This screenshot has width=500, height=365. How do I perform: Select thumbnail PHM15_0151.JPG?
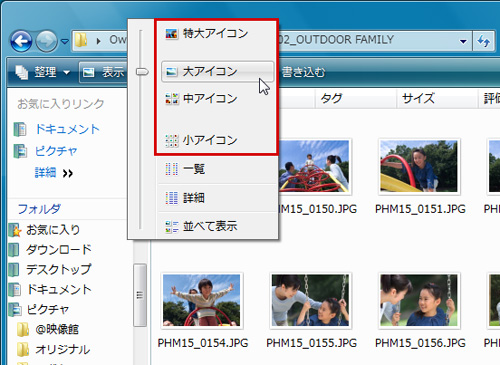[419, 167]
